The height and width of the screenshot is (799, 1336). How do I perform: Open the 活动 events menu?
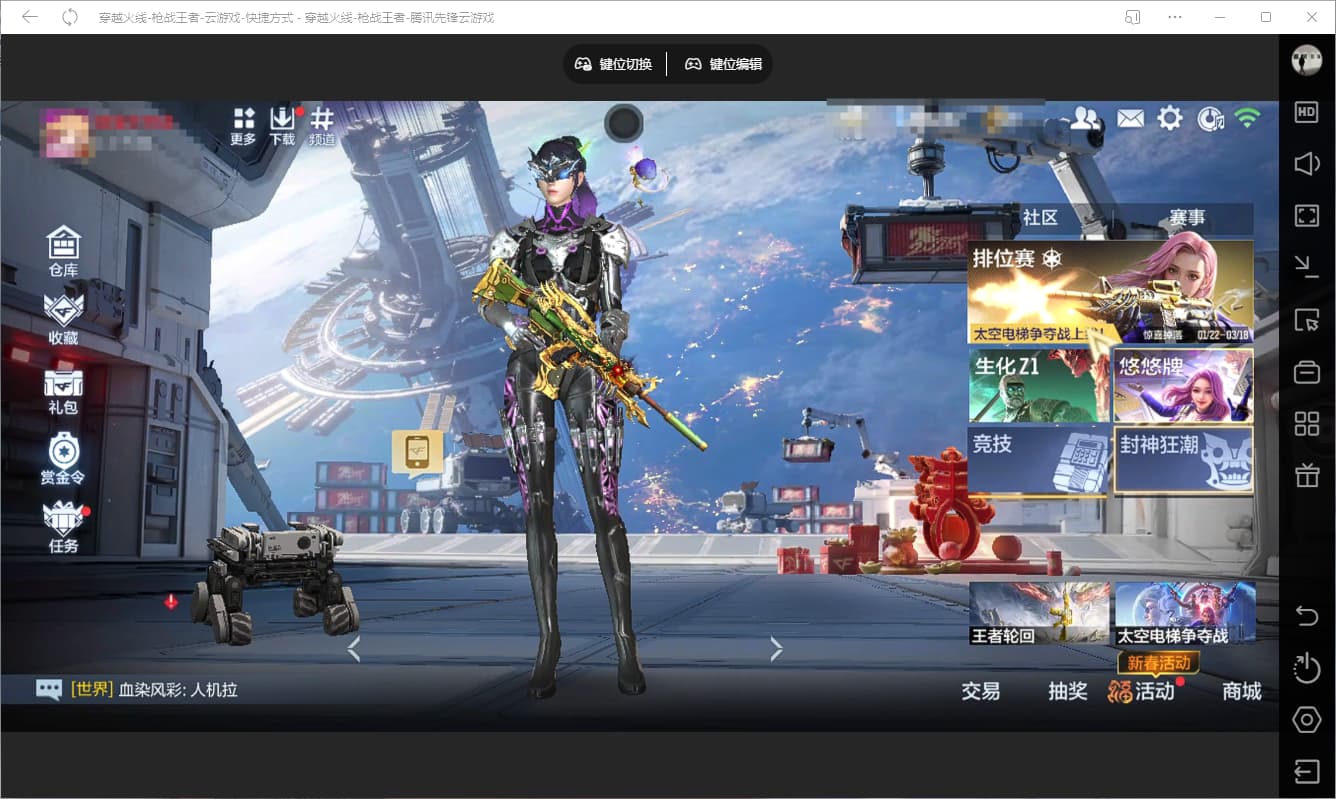pyautogui.click(x=1143, y=691)
